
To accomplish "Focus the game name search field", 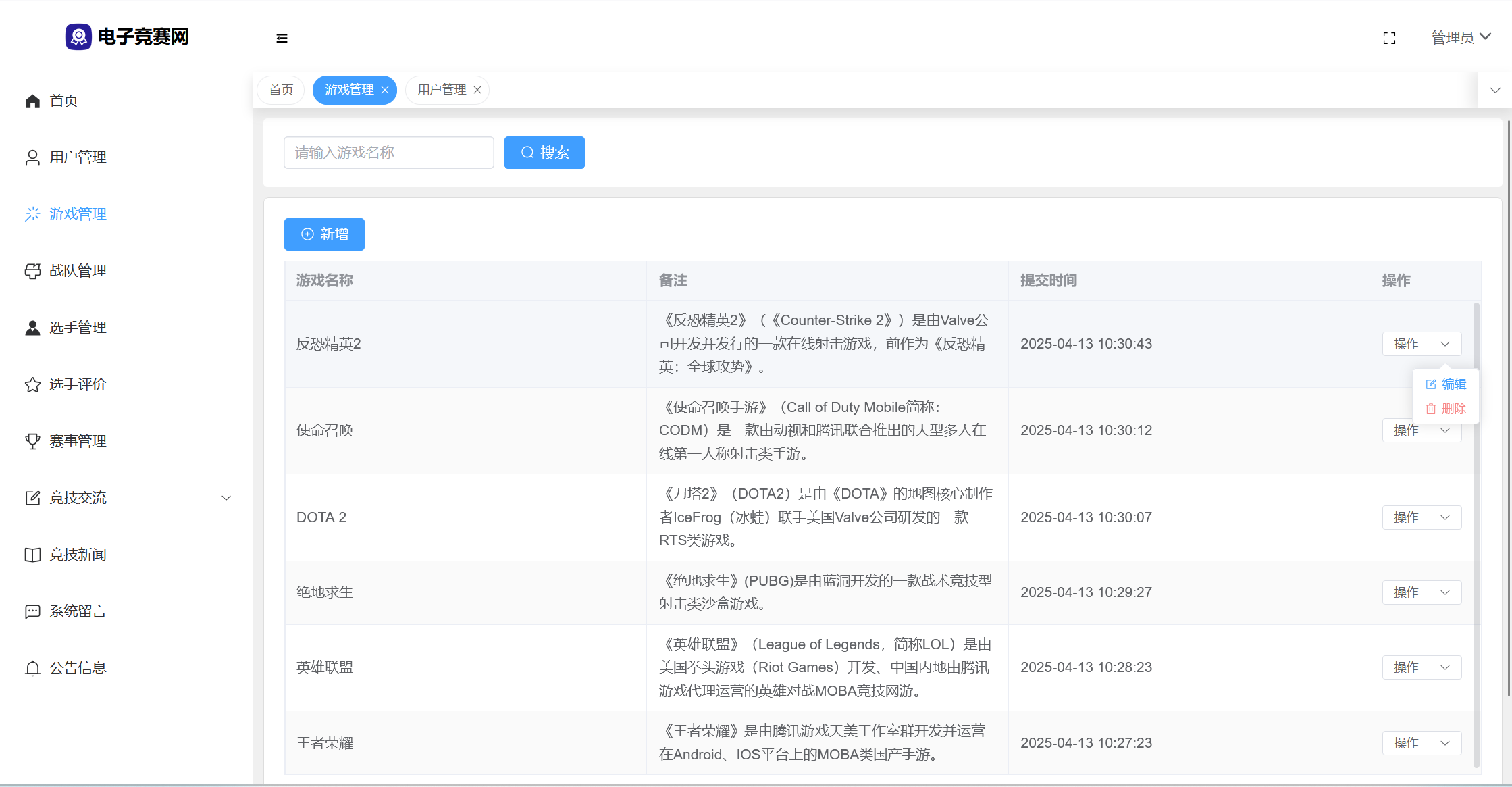I will point(388,153).
